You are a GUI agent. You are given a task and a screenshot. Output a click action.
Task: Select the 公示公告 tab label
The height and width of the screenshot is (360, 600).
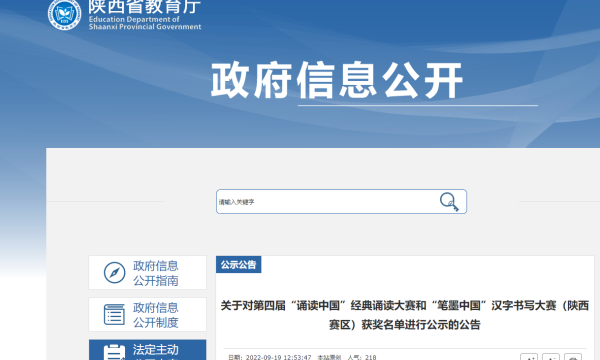(x=238, y=264)
